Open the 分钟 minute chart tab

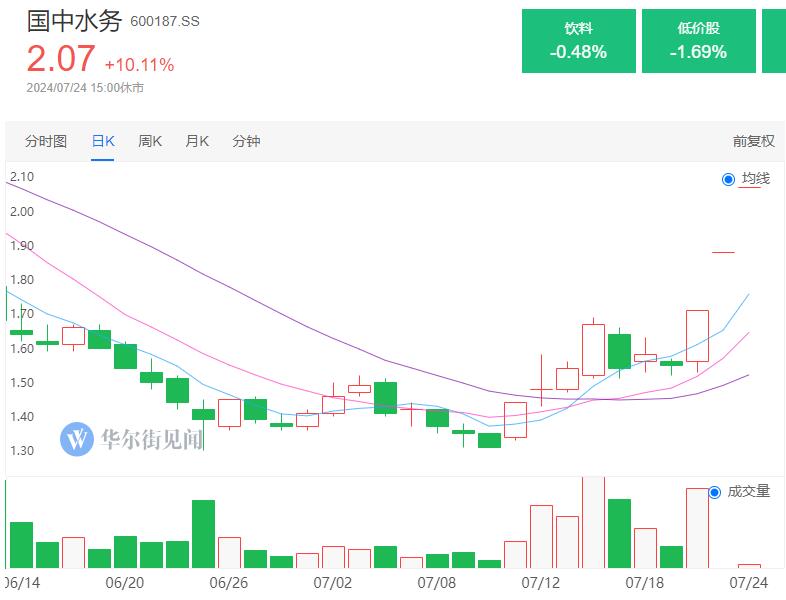pos(246,141)
